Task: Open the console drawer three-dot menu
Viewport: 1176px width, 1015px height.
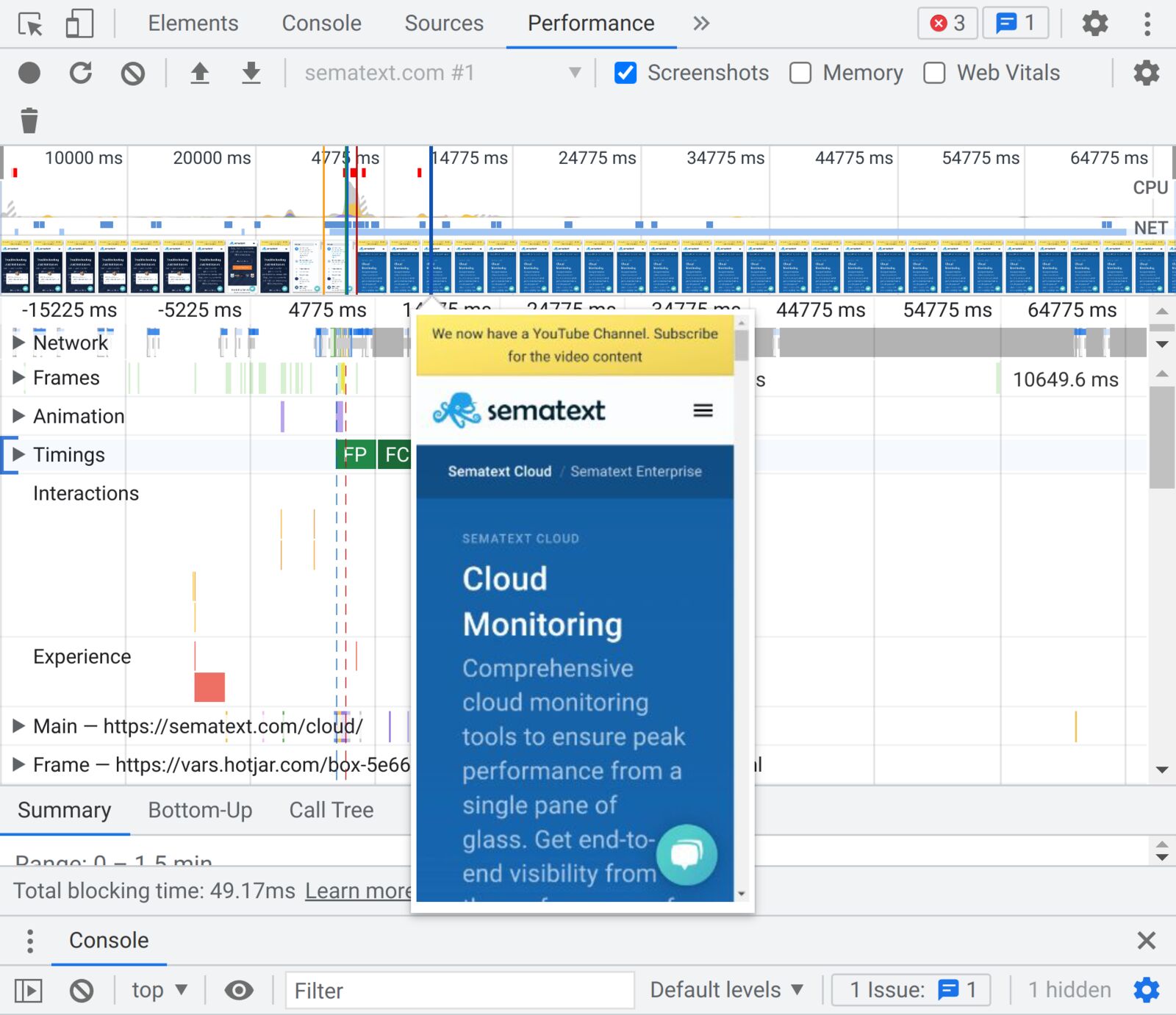Action: click(29, 941)
